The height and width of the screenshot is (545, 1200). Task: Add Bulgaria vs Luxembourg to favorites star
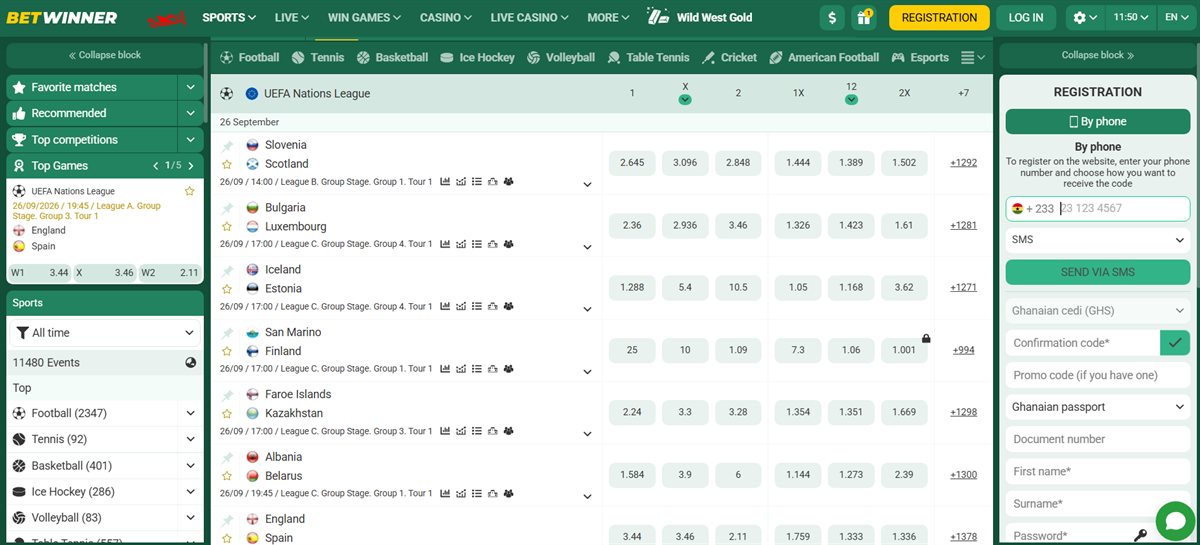[227, 227]
